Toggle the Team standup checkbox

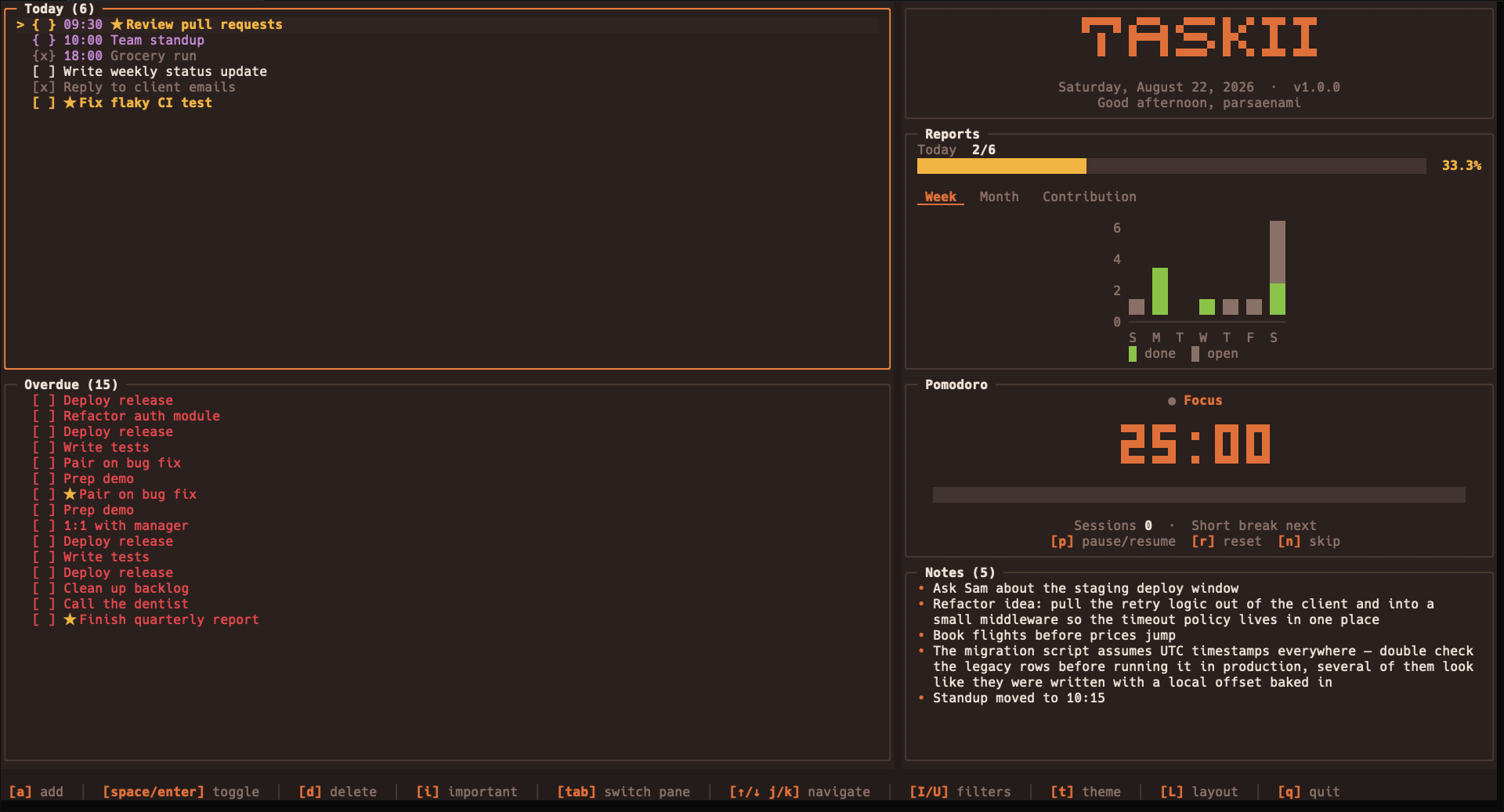pos(44,40)
